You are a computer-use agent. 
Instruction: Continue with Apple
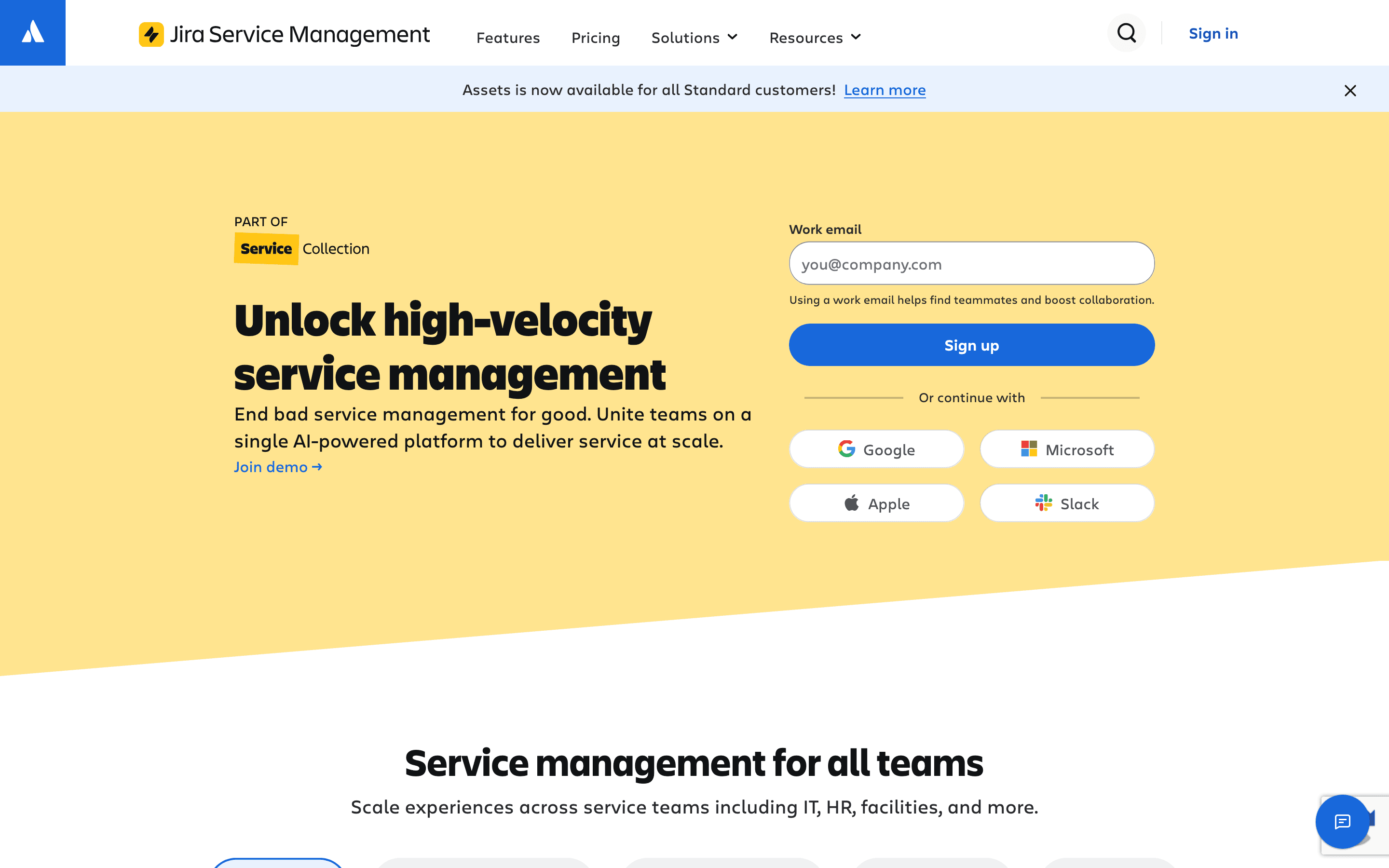tap(876, 503)
